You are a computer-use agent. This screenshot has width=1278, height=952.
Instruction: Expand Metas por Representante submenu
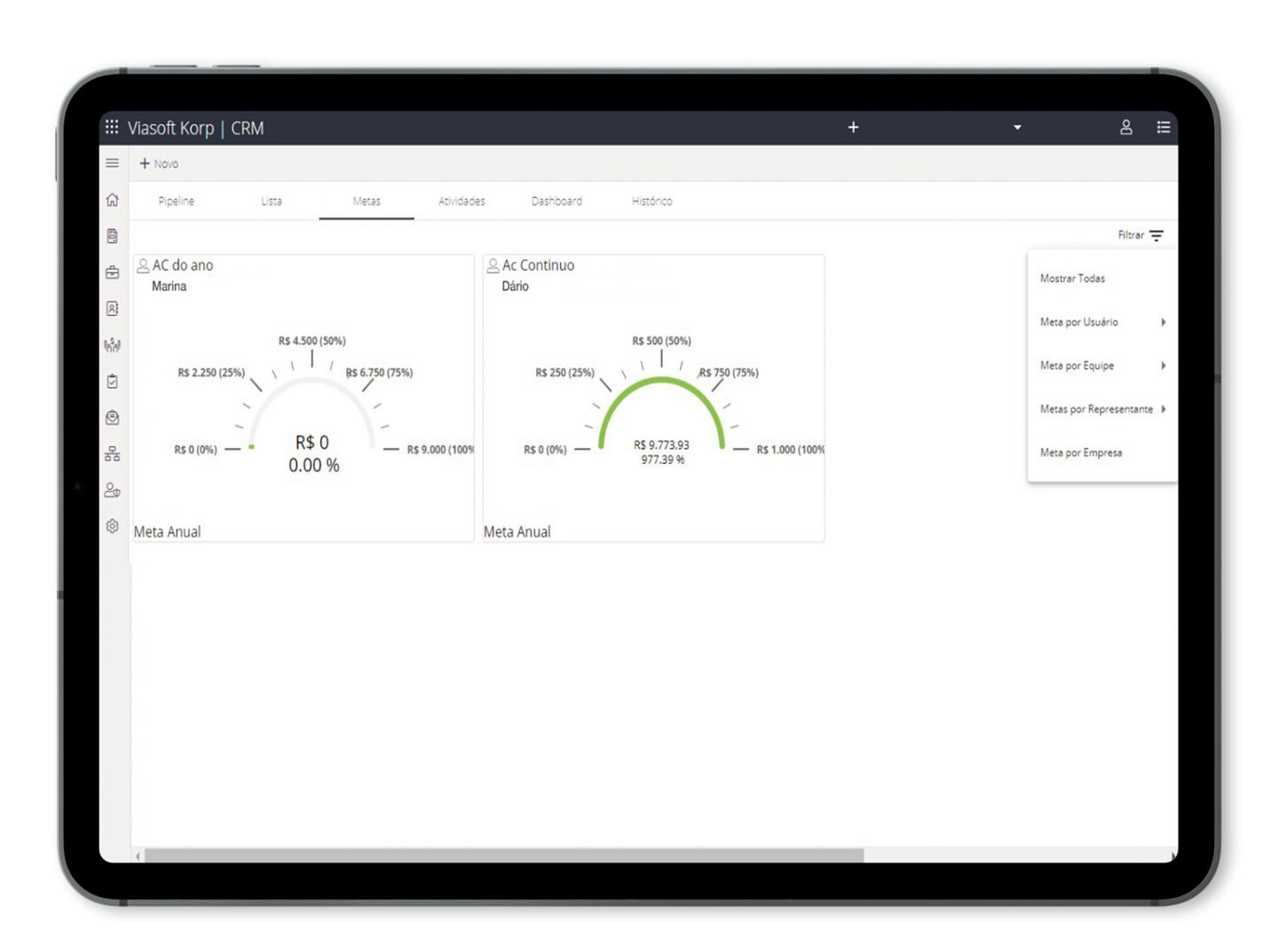tap(1101, 409)
